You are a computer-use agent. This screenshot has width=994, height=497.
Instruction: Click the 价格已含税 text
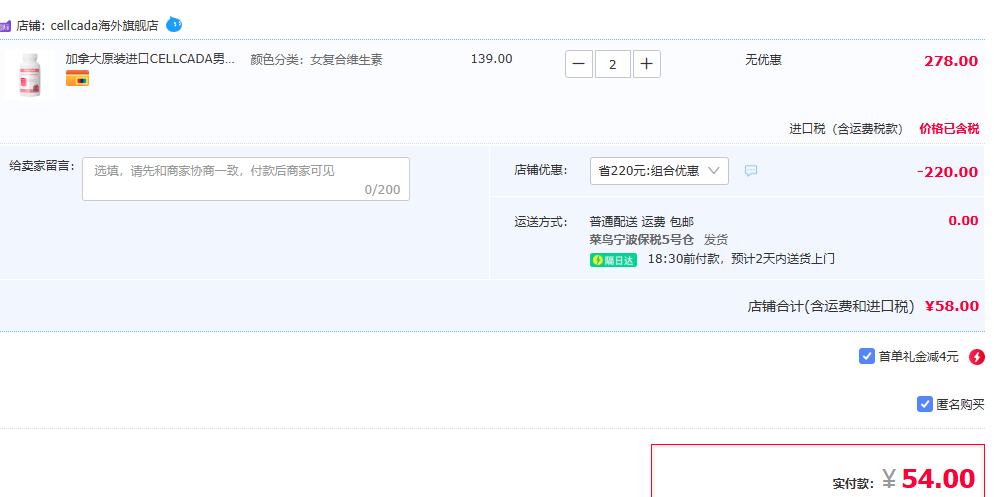point(949,129)
